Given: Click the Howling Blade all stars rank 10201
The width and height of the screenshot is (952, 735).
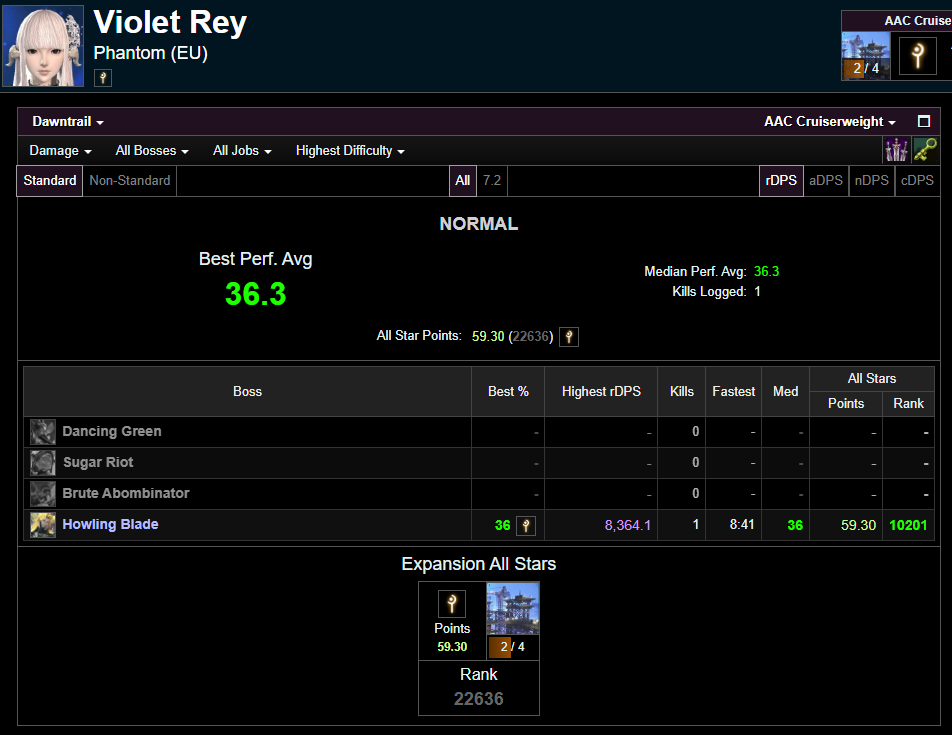Looking at the screenshot, I should pyautogui.click(x=908, y=526).
